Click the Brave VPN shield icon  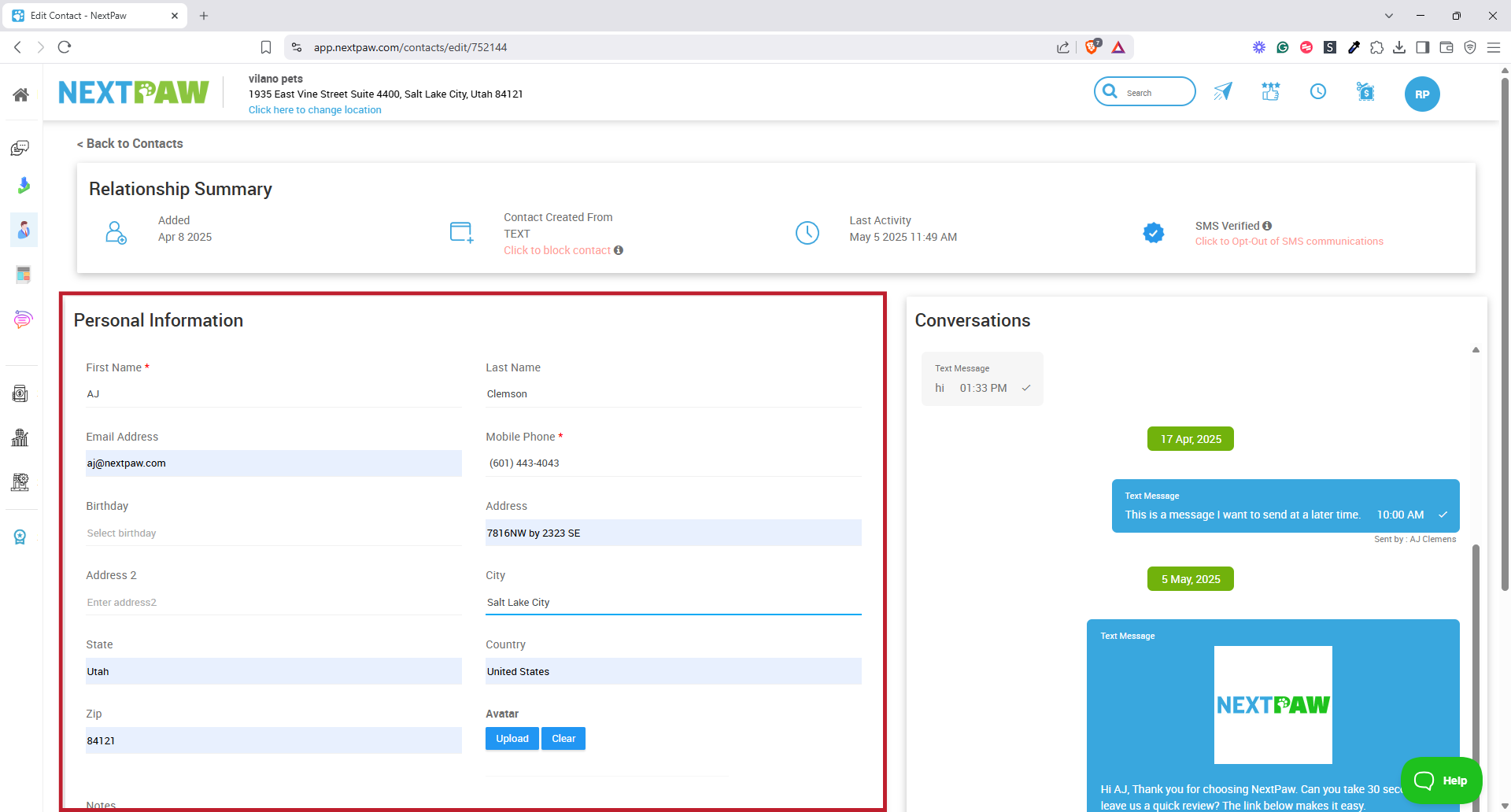point(1470,47)
